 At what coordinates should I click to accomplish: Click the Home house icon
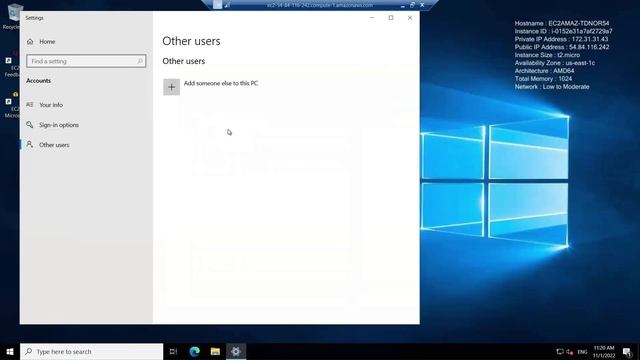tap(30, 42)
